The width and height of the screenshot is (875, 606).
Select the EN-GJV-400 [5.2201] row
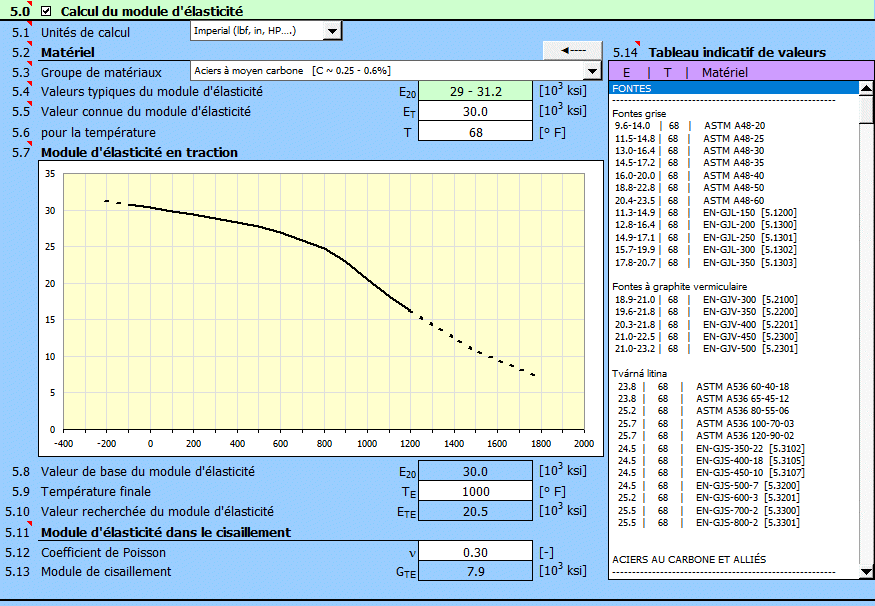(734, 324)
